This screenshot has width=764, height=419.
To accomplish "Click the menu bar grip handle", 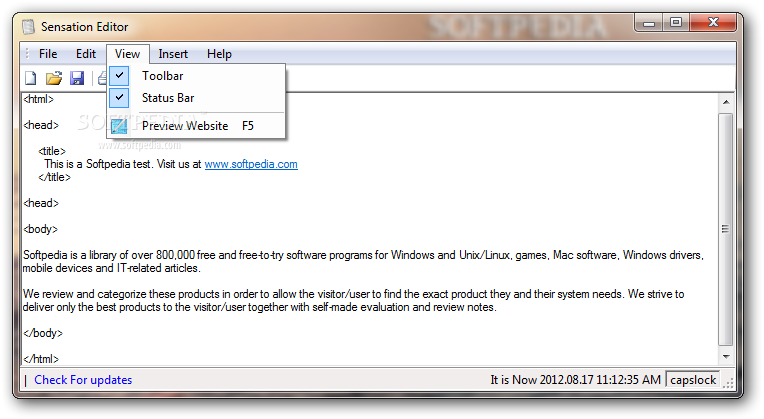I will click(x=27, y=54).
